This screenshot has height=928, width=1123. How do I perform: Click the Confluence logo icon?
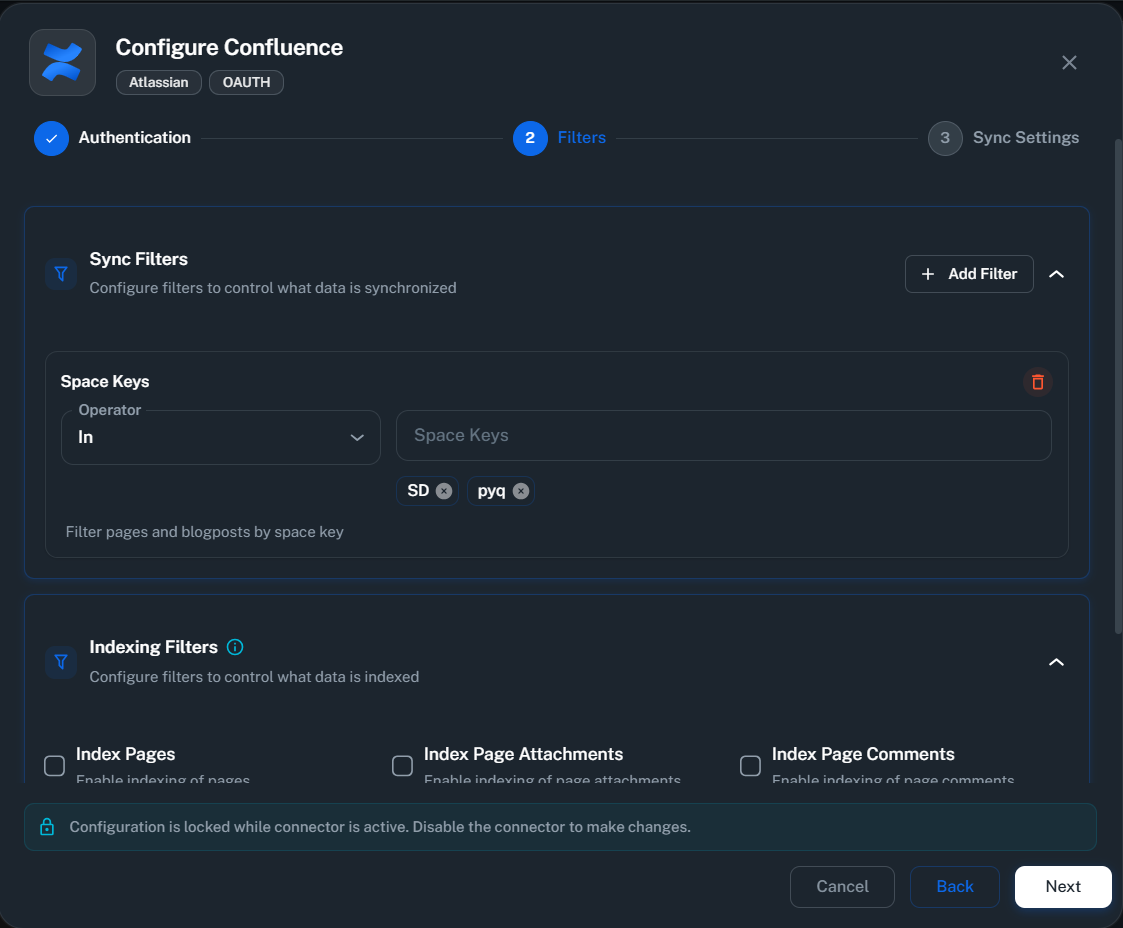tap(61, 62)
